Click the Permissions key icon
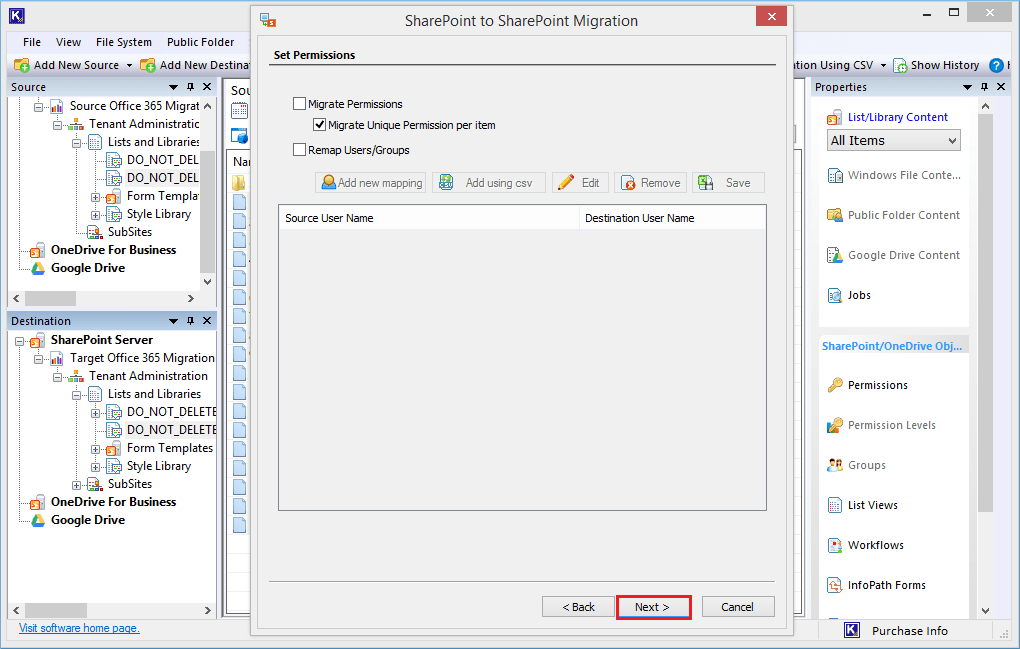Image resolution: width=1020 pixels, height=649 pixels. coord(835,385)
